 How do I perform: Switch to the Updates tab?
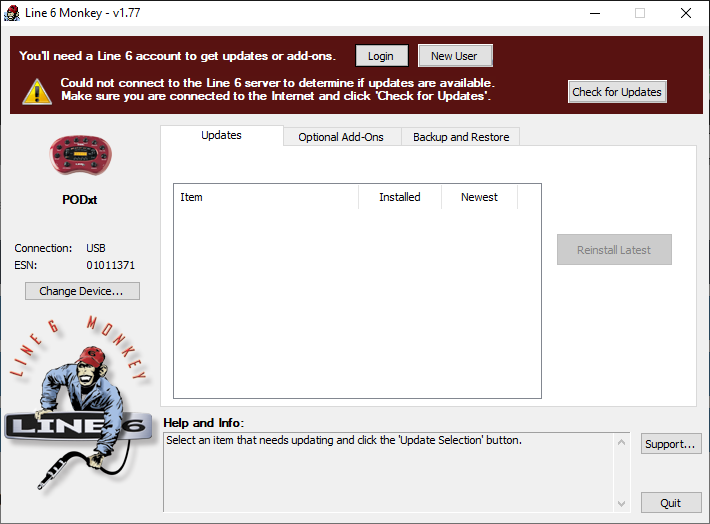click(x=221, y=136)
